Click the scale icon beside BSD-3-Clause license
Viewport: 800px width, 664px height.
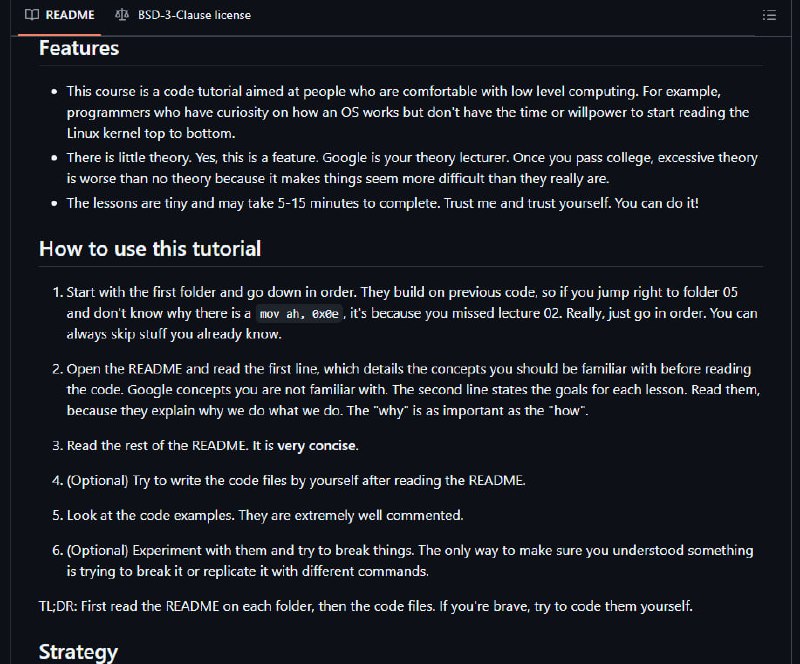pyautogui.click(x=122, y=15)
